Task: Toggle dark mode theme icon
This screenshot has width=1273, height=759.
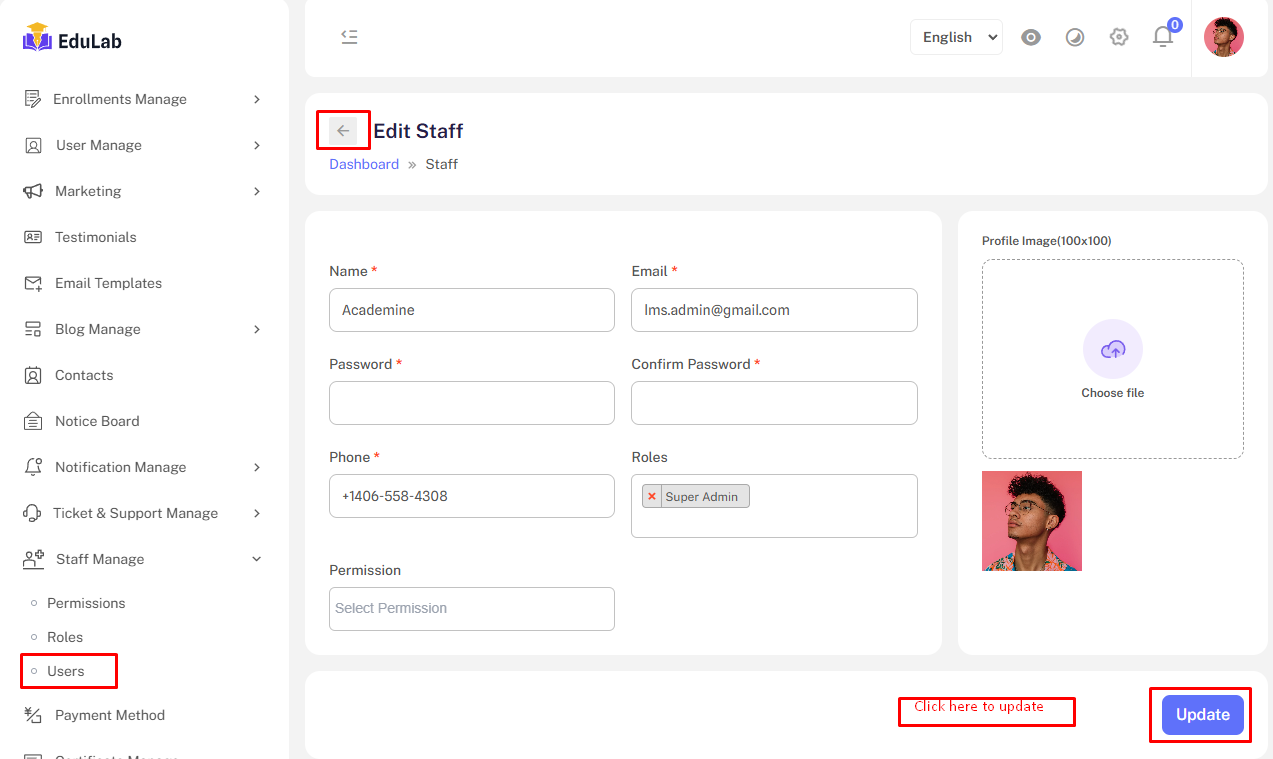Action: pyautogui.click(x=1075, y=38)
